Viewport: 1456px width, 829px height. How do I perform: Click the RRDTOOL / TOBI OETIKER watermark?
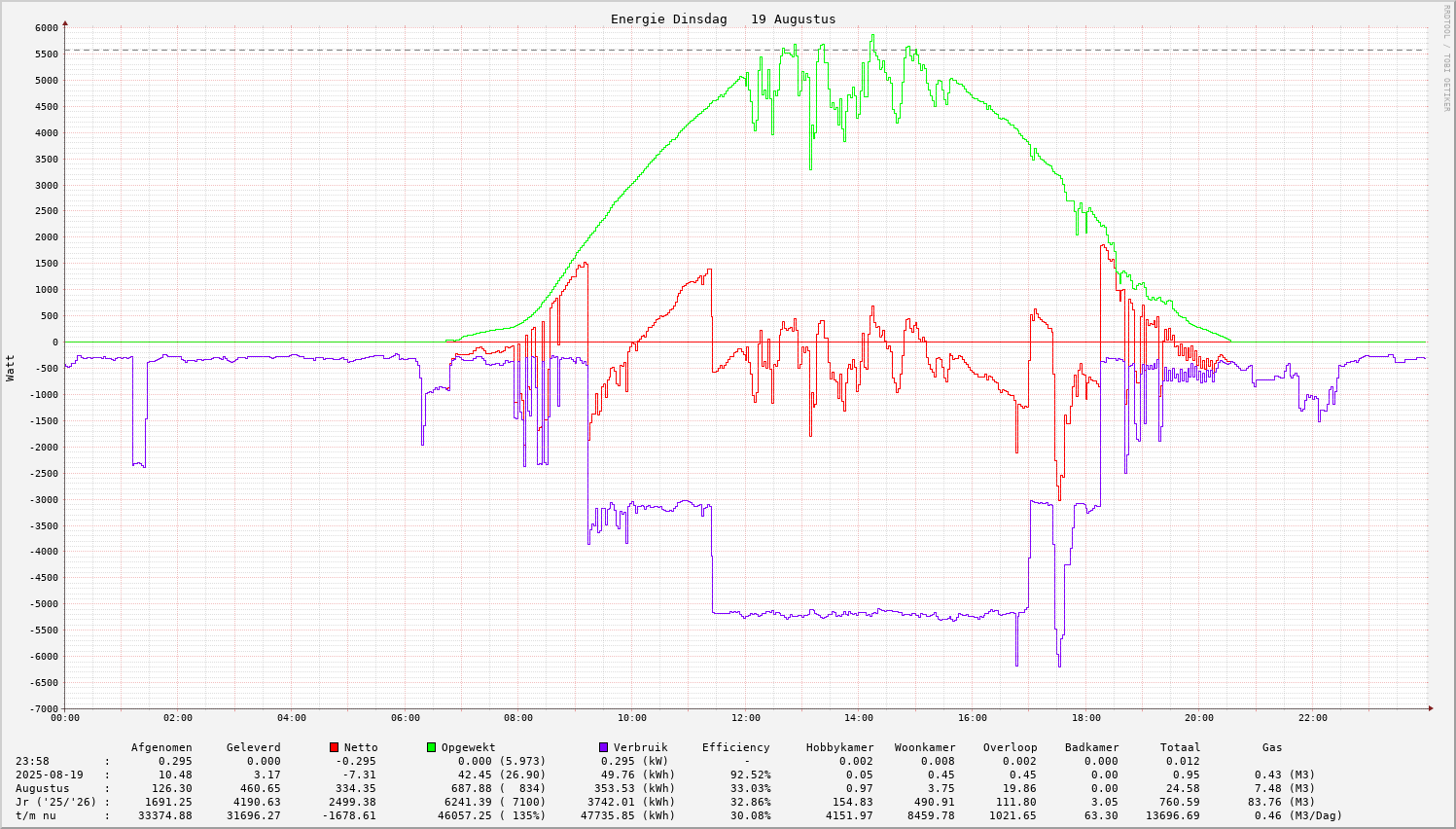pos(1446,57)
